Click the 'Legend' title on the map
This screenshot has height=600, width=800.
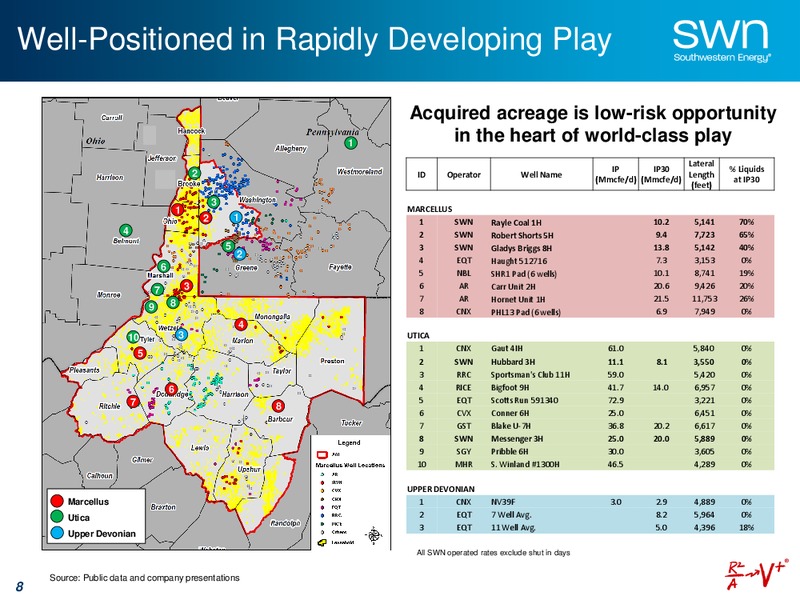349,442
